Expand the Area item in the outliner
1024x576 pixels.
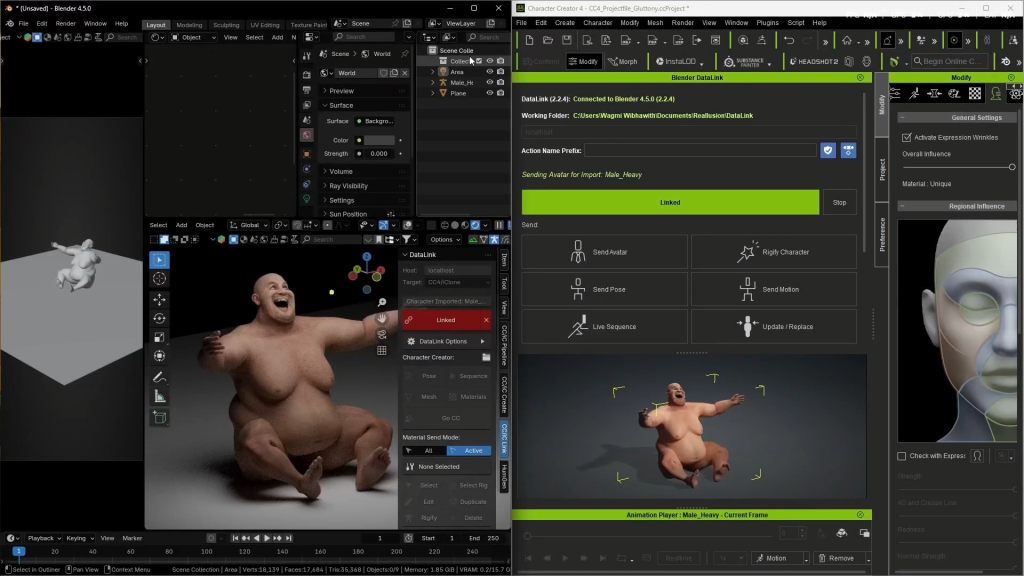(x=433, y=72)
